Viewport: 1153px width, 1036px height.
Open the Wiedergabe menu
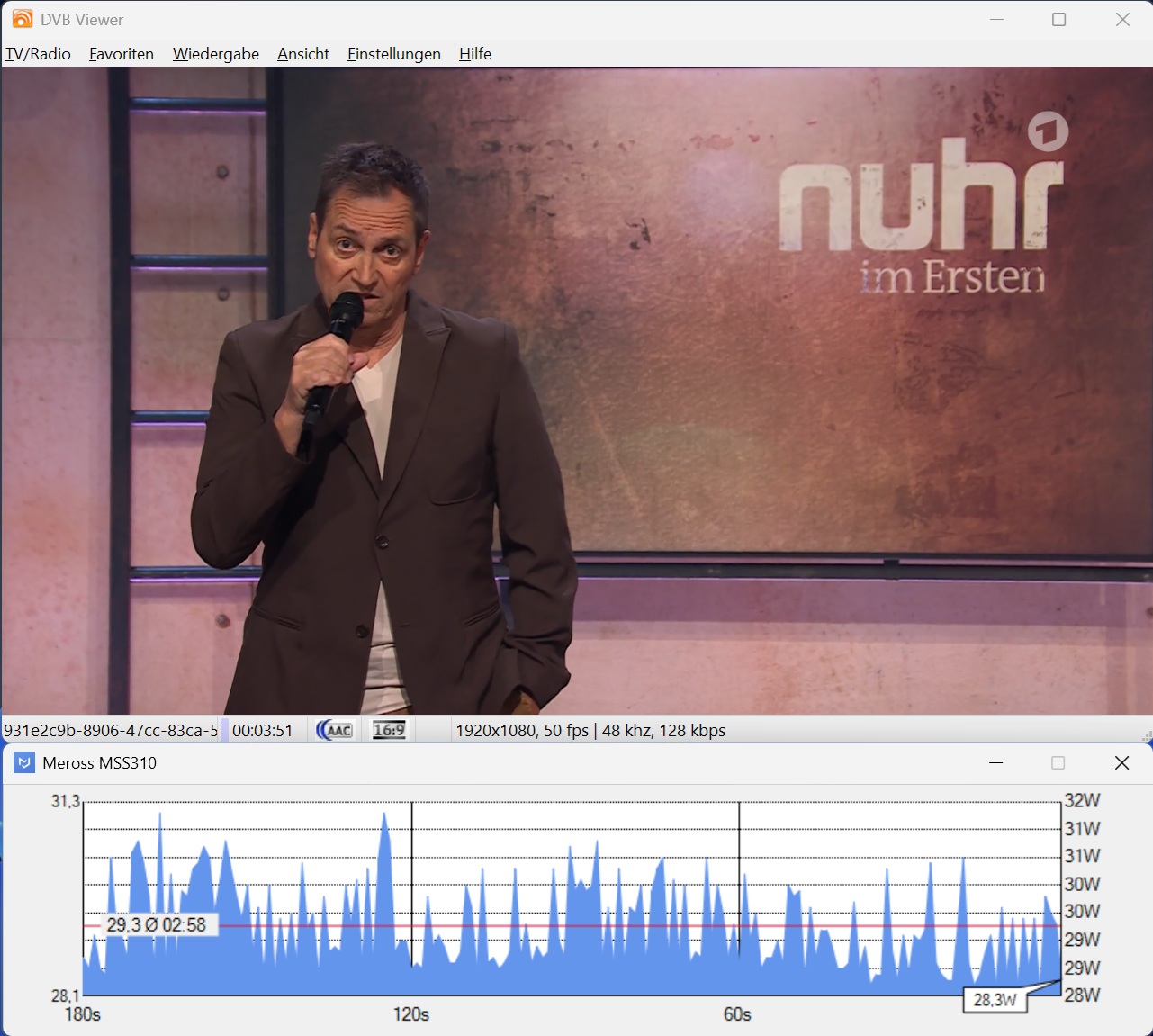[216, 54]
